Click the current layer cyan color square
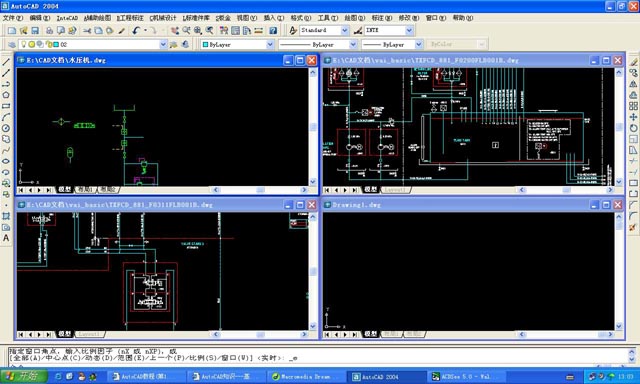640x384 pixels. point(56,44)
